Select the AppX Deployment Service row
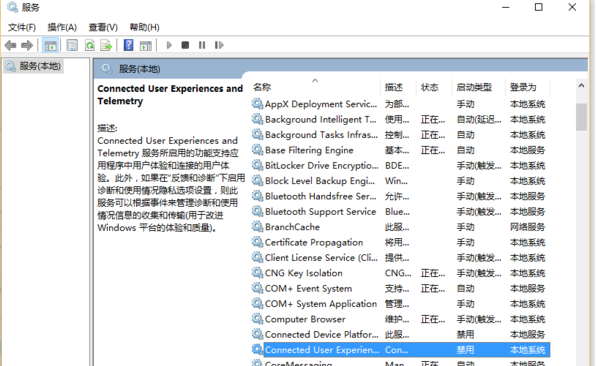 [401, 104]
